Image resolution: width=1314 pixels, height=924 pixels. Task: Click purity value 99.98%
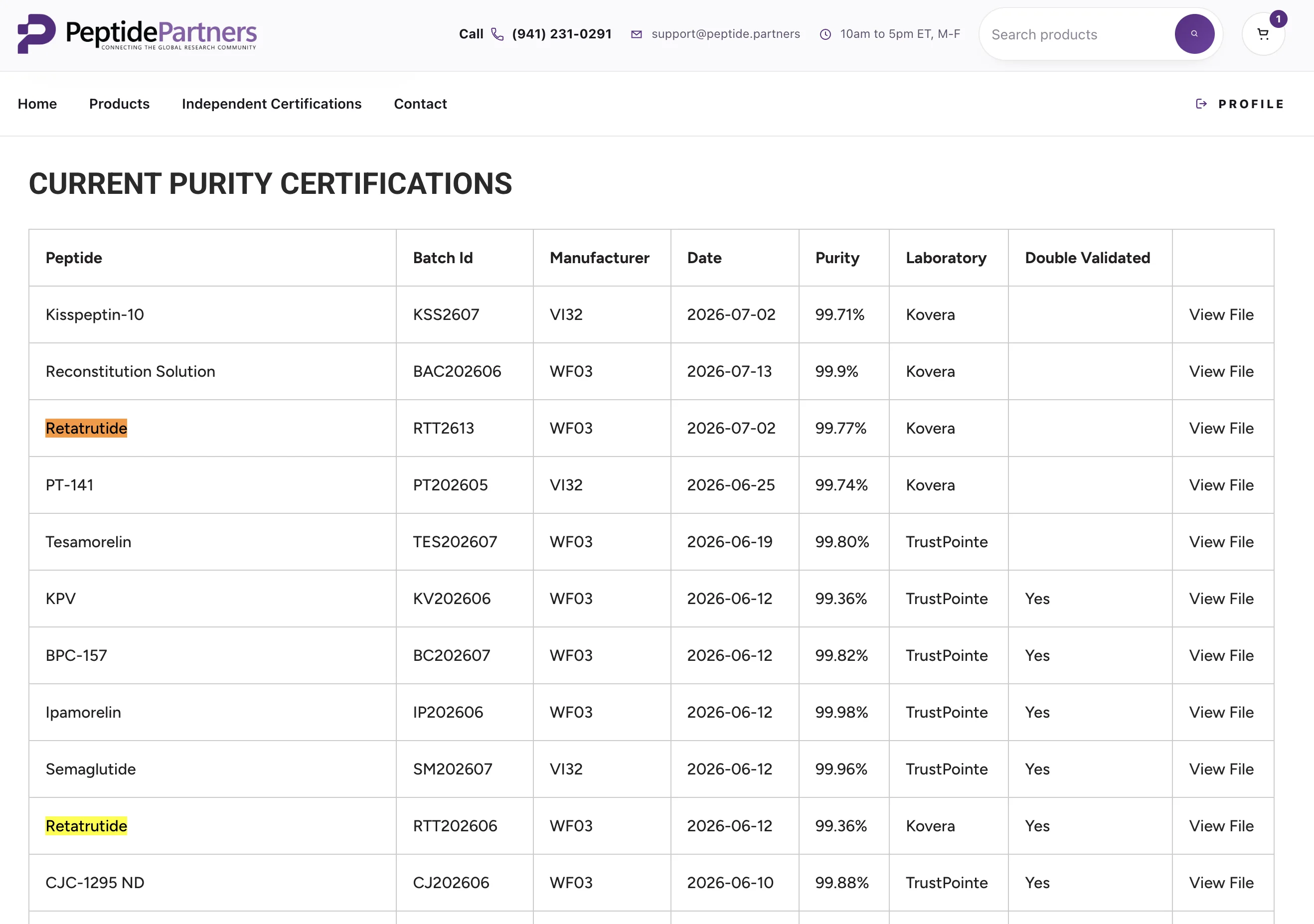tap(841, 712)
